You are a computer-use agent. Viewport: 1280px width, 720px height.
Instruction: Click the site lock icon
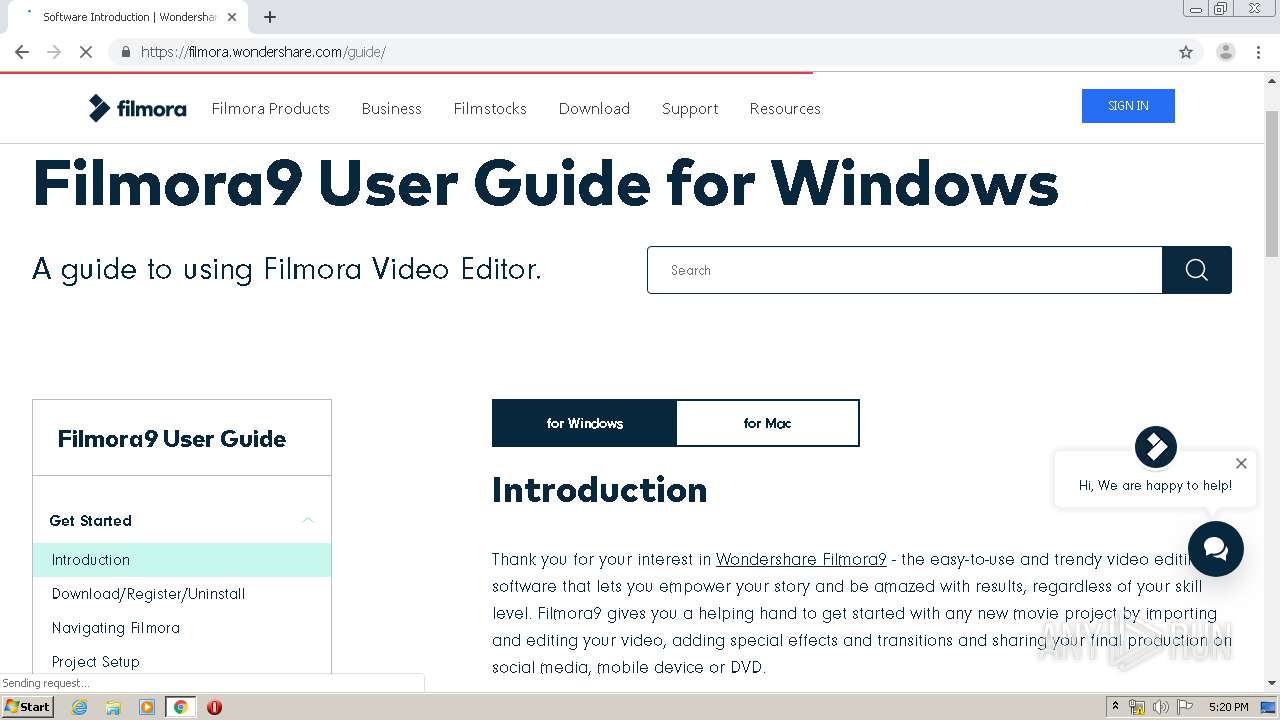pyautogui.click(x=125, y=52)
